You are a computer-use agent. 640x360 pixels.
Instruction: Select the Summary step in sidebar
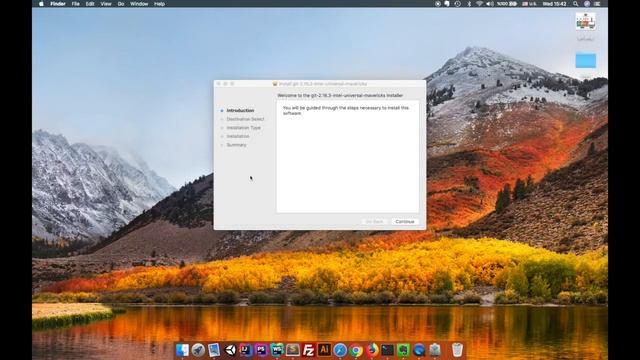click(236, 145)
